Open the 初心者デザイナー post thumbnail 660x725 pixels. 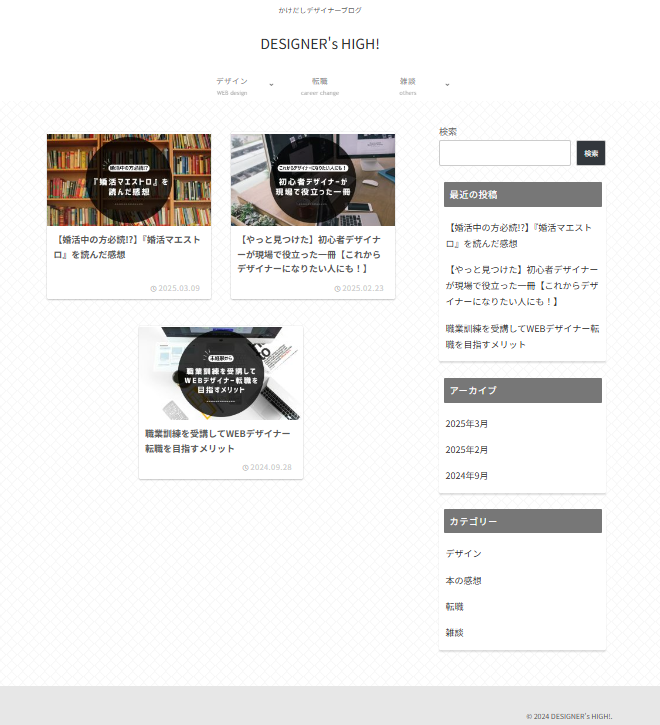[x=313, y=180]
